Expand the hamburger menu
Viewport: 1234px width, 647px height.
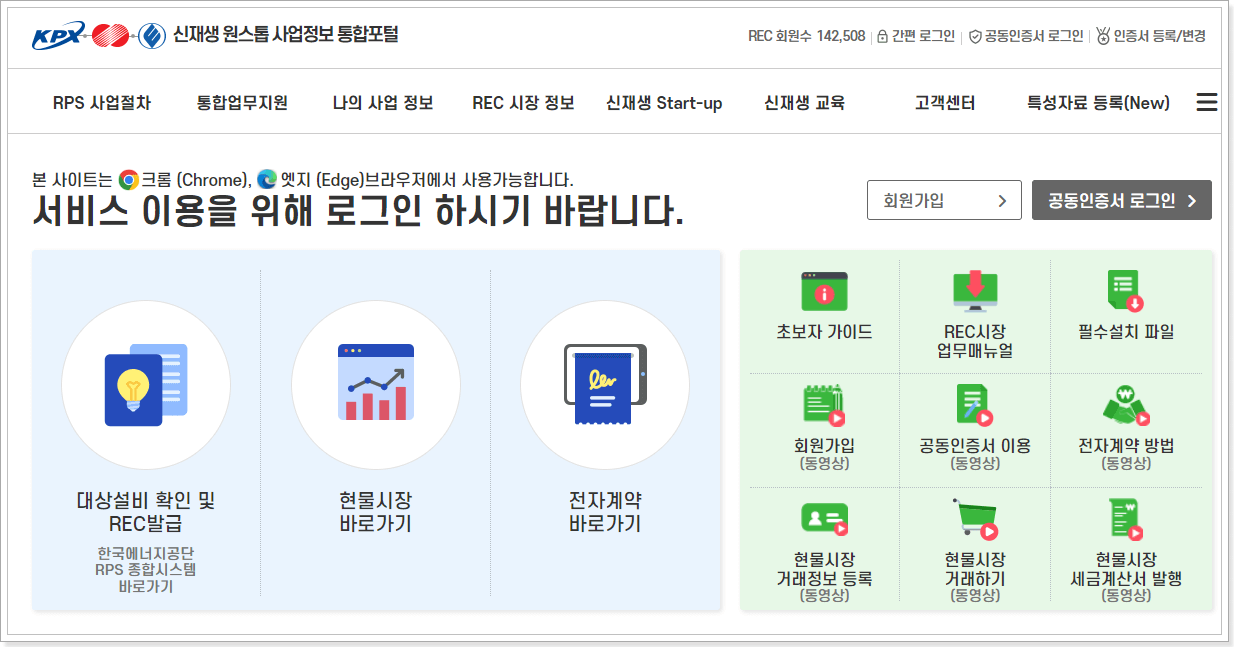(x=1206, y=101)
